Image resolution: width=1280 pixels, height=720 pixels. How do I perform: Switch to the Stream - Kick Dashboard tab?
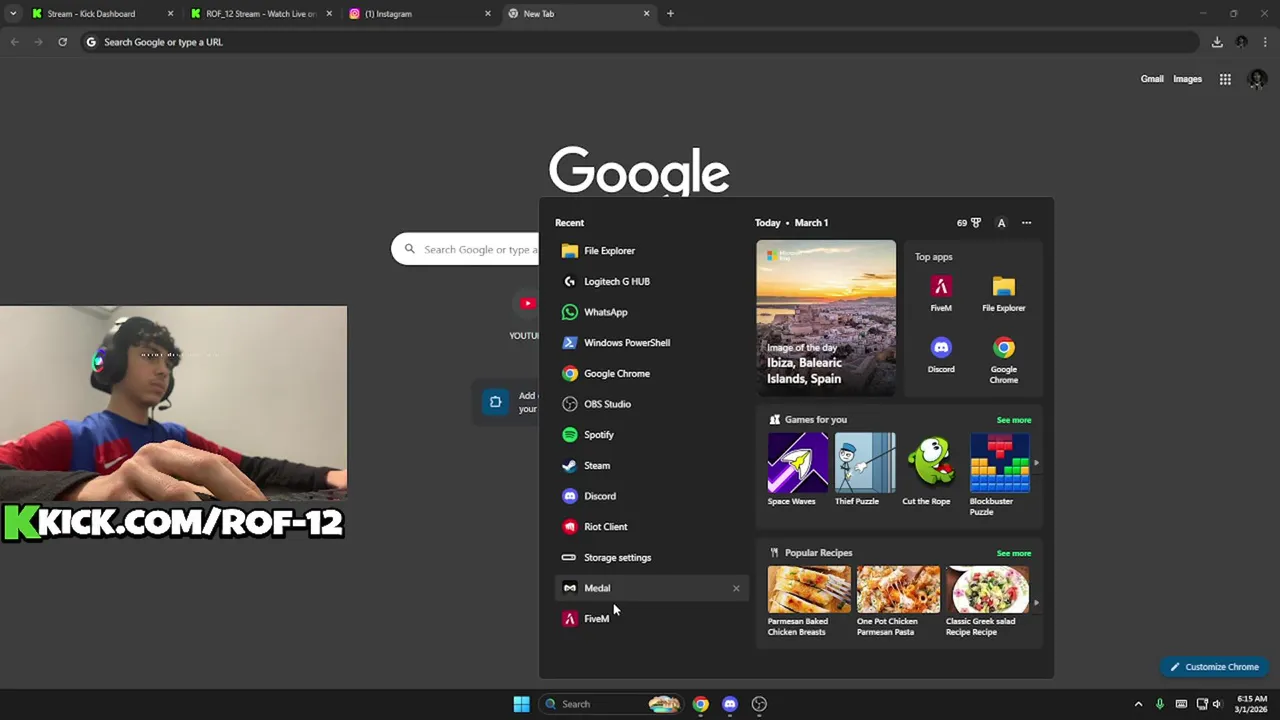102,14
